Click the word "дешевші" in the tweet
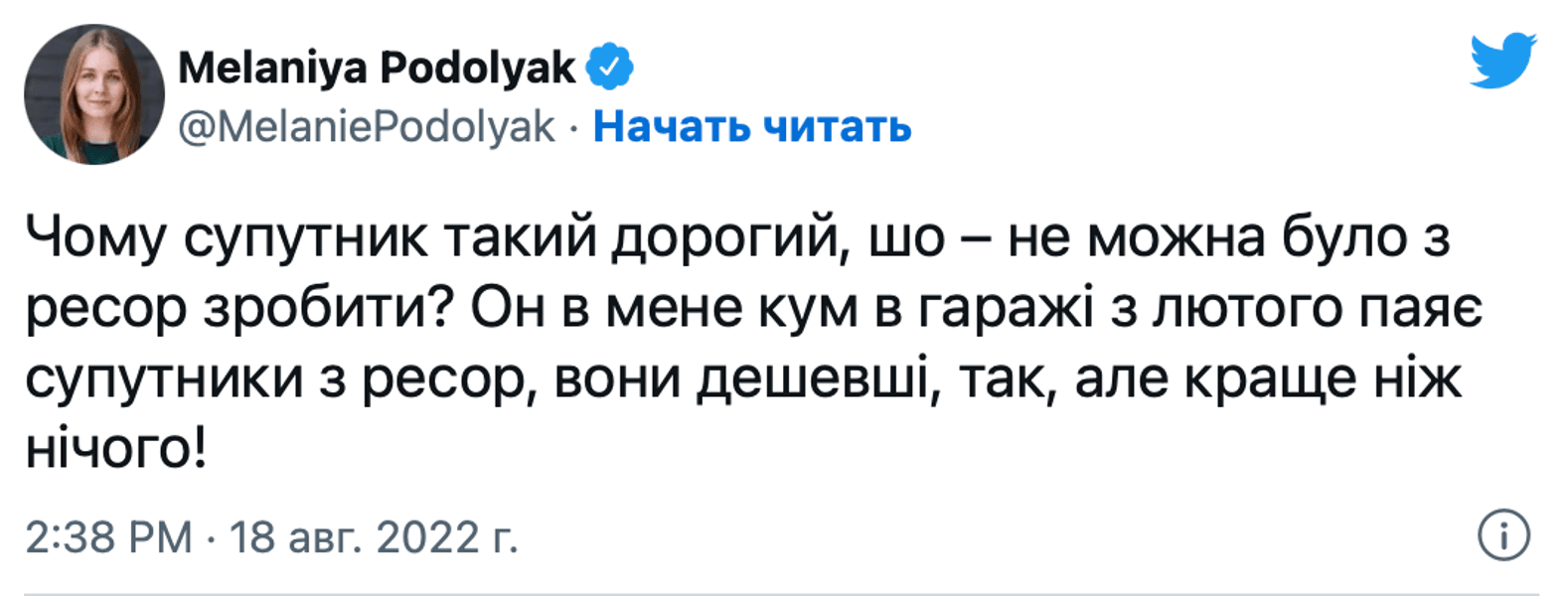 tap(818, 379)
